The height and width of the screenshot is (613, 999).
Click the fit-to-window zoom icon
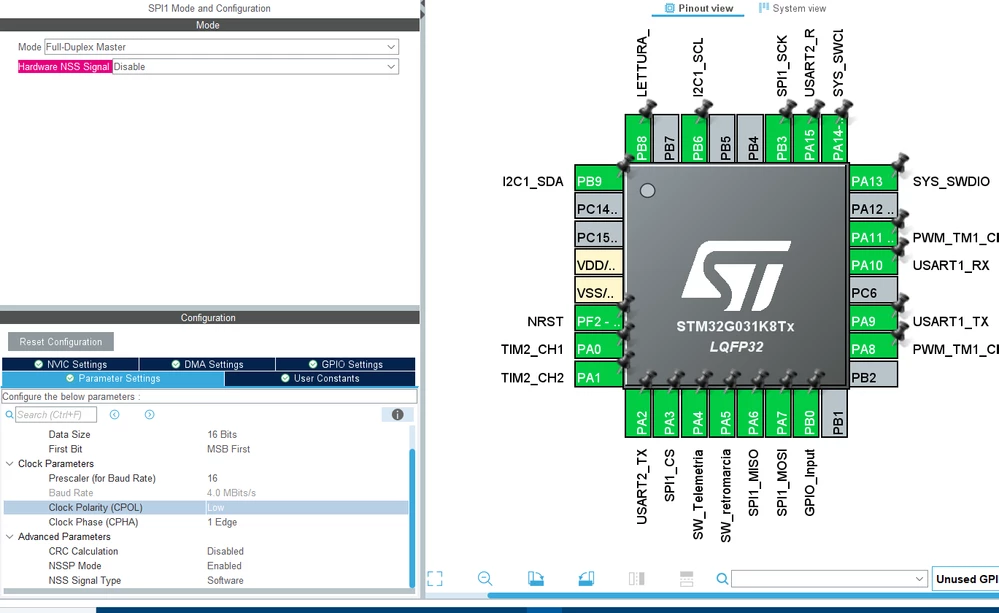point(435,579)
